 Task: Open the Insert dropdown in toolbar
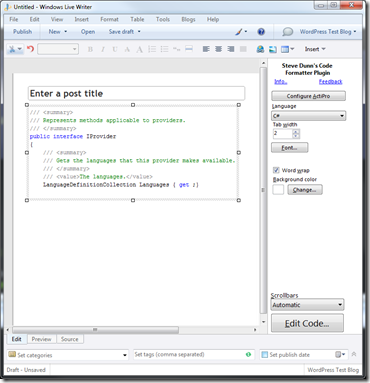click(x=315, y=49)
